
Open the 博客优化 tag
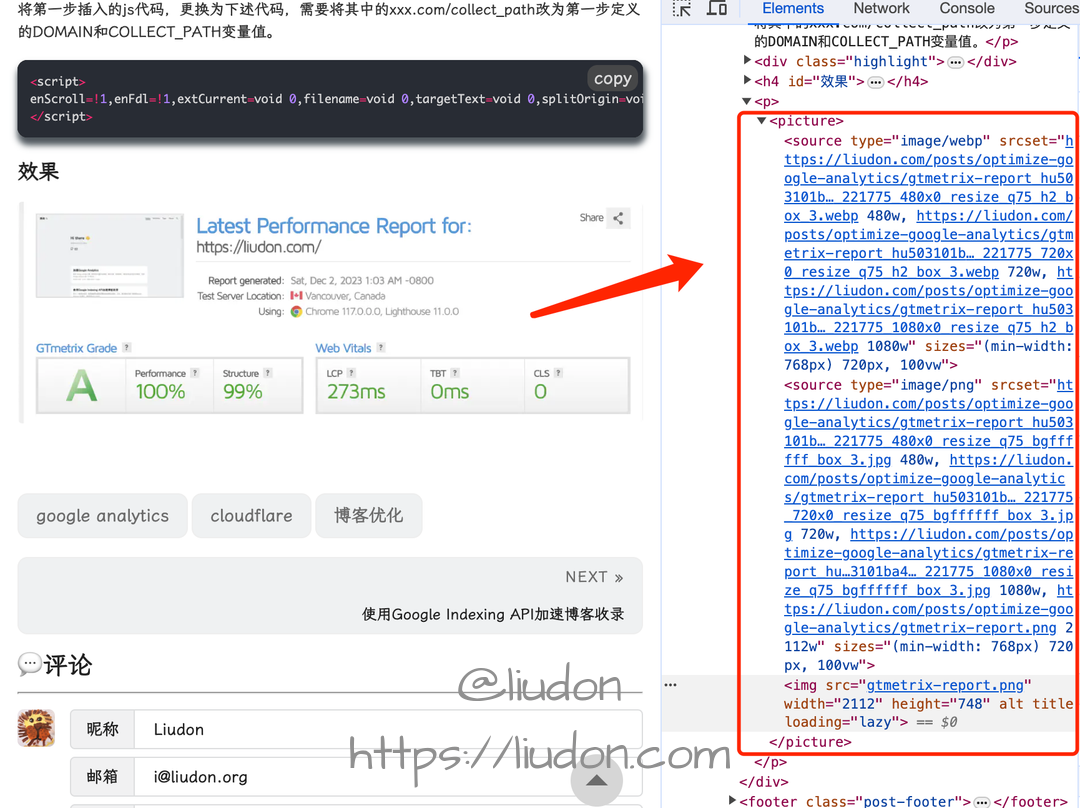coord(368,515)
